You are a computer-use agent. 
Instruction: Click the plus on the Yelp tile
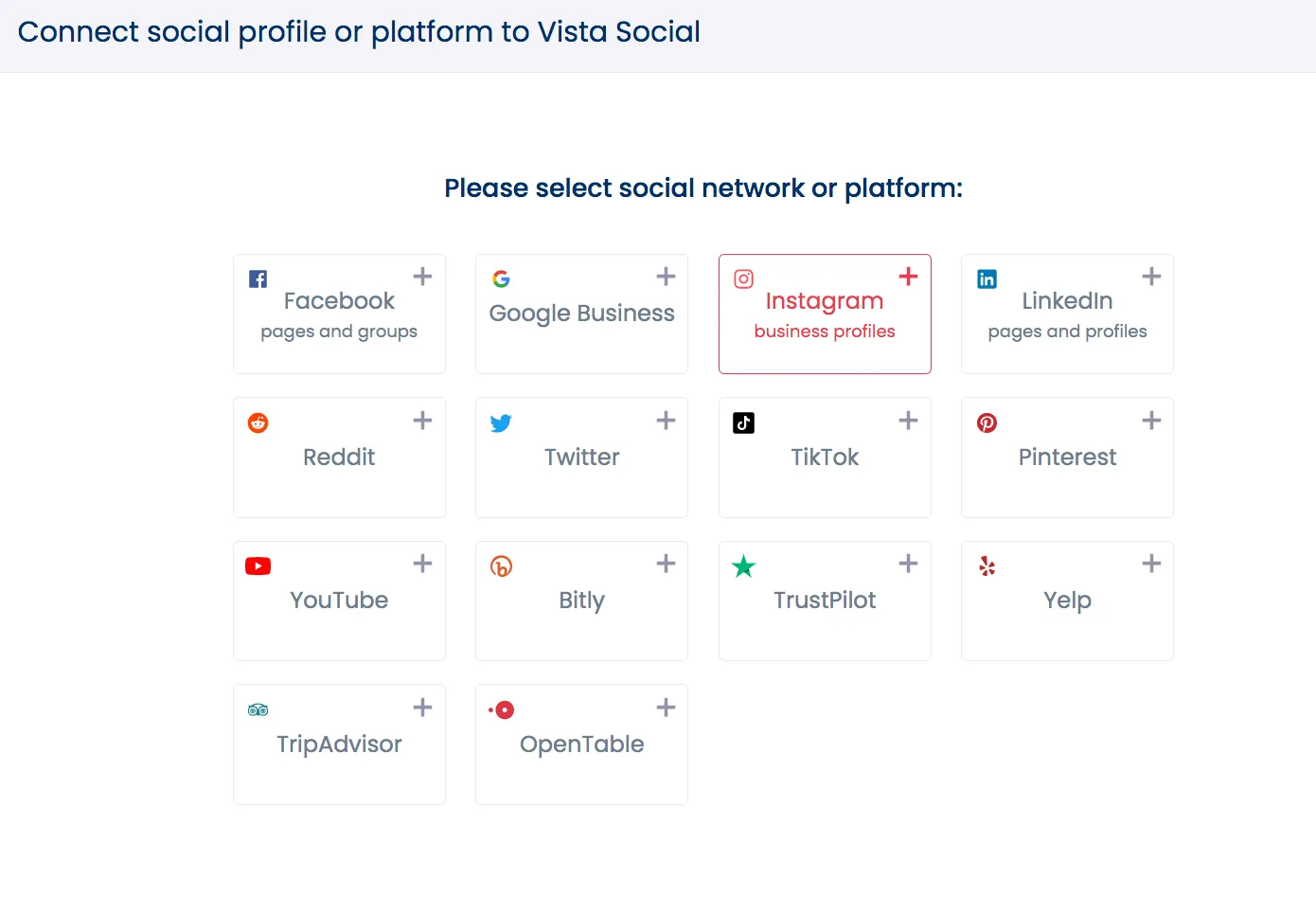click(x=1151, y=563)
